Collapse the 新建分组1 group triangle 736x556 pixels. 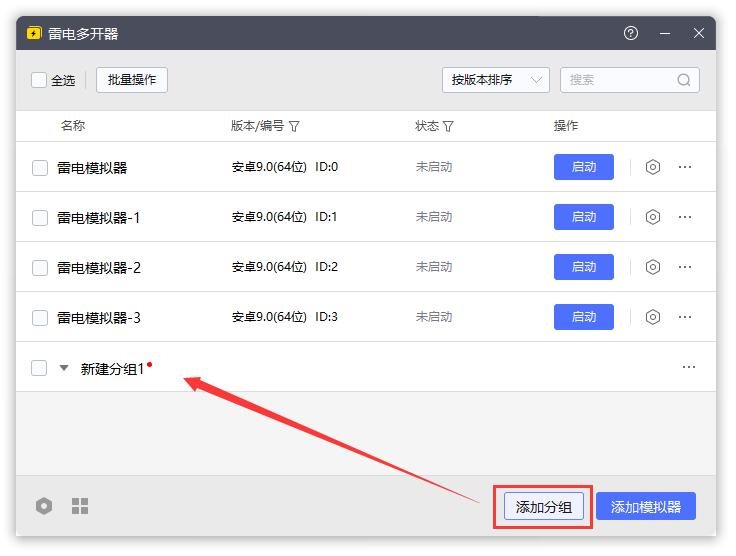coord(64,368)
